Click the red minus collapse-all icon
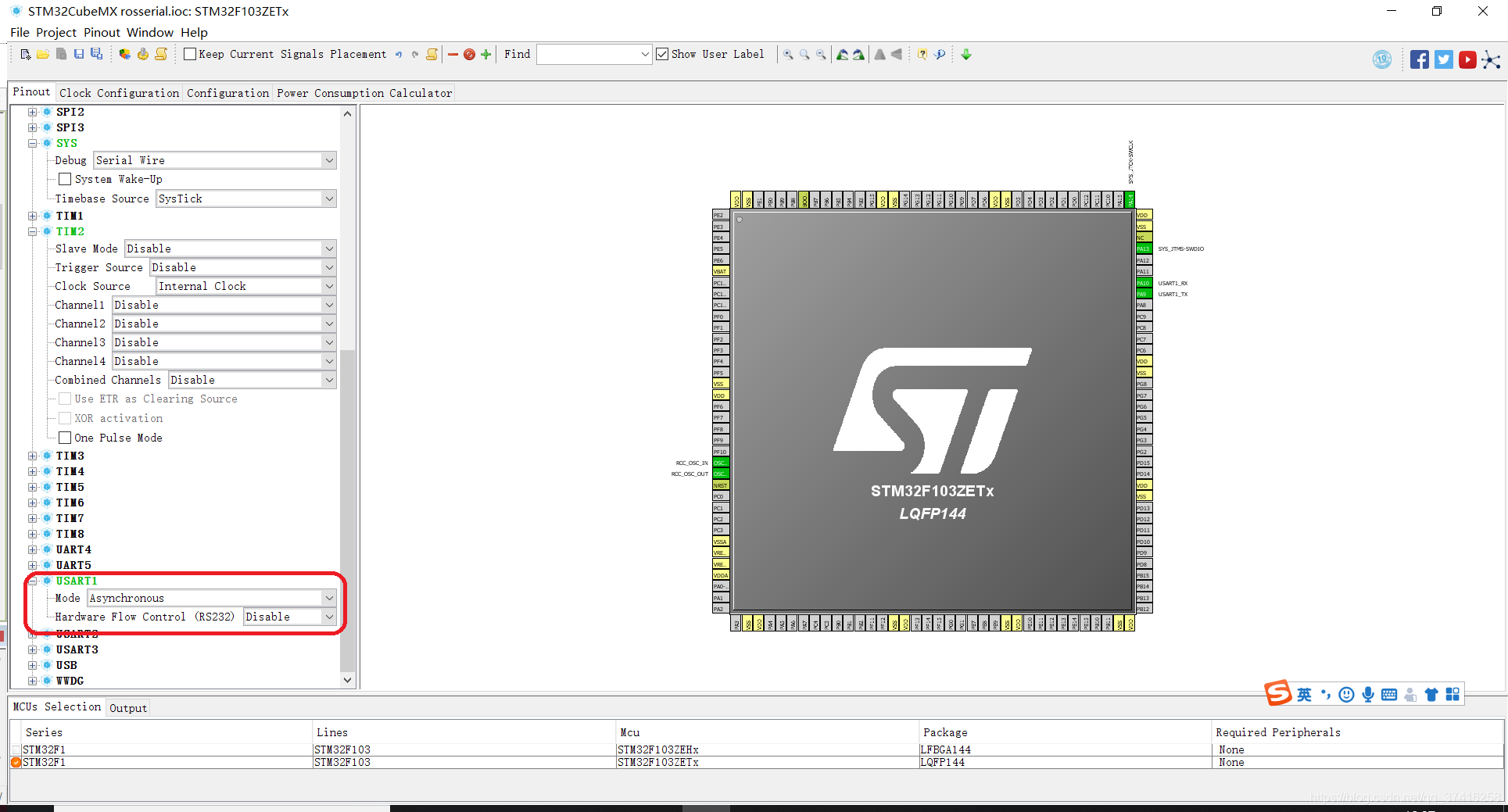This screenshot has height=812, width=1508. point(453,55)
